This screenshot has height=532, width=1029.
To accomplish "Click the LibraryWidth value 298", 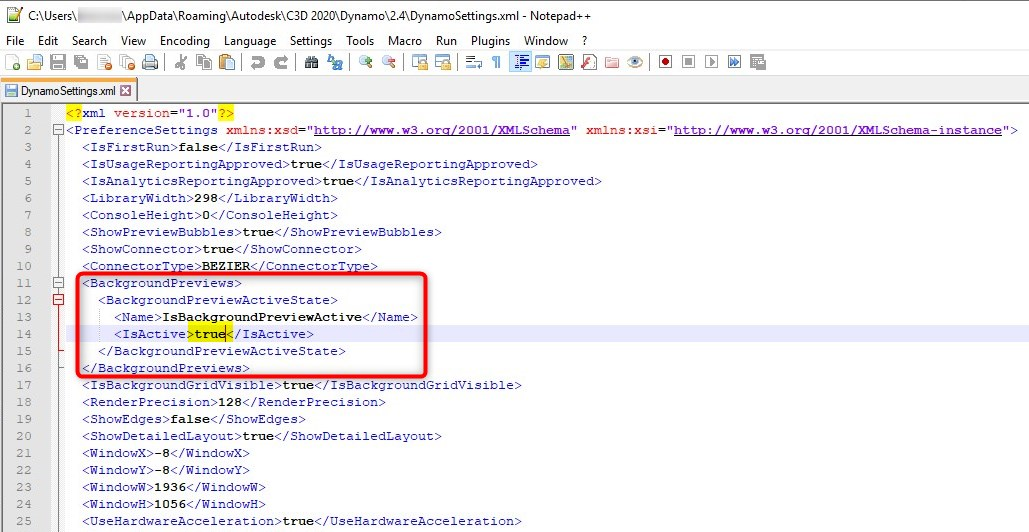I will (207, 198).
